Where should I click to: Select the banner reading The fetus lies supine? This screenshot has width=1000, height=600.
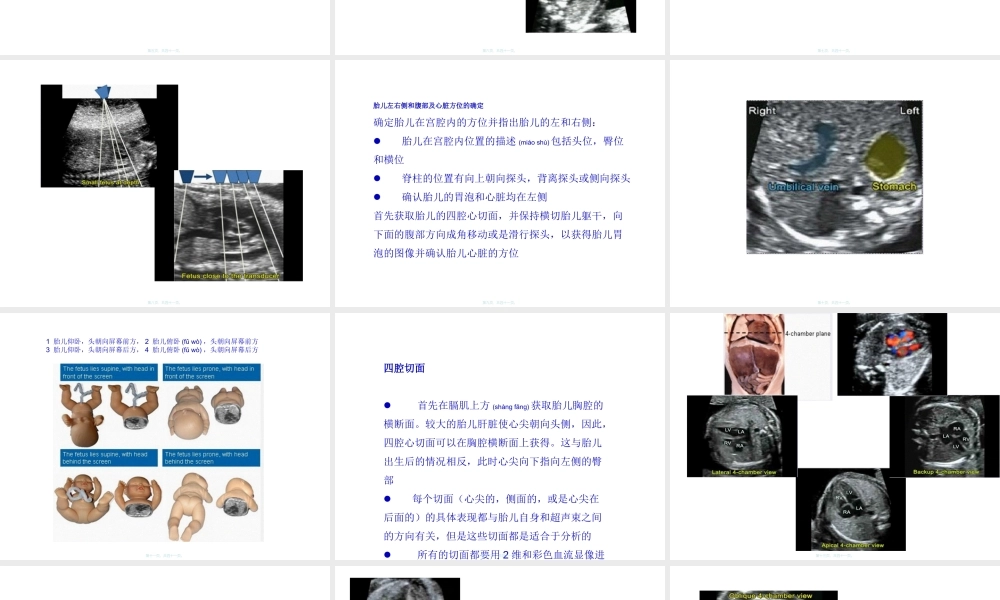pyautogui.click(x=108, y=371)
